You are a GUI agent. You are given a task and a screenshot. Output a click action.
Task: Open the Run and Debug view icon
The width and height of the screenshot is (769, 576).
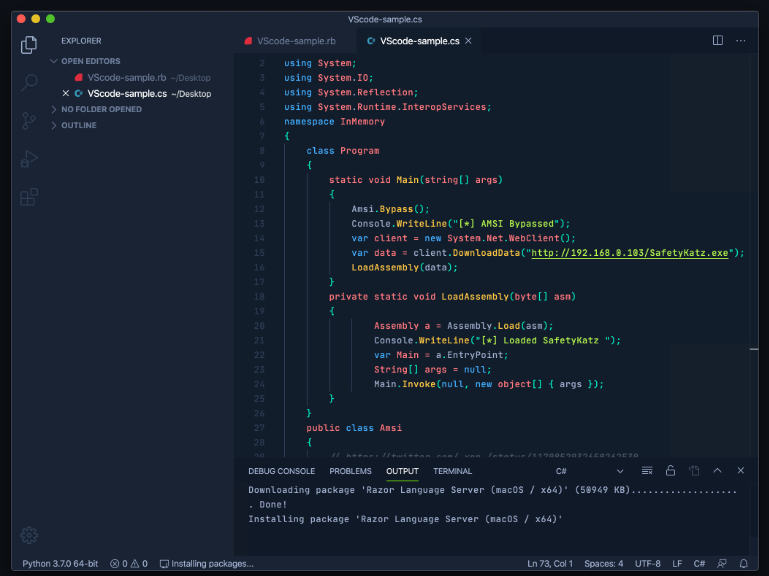click(29, 159)
